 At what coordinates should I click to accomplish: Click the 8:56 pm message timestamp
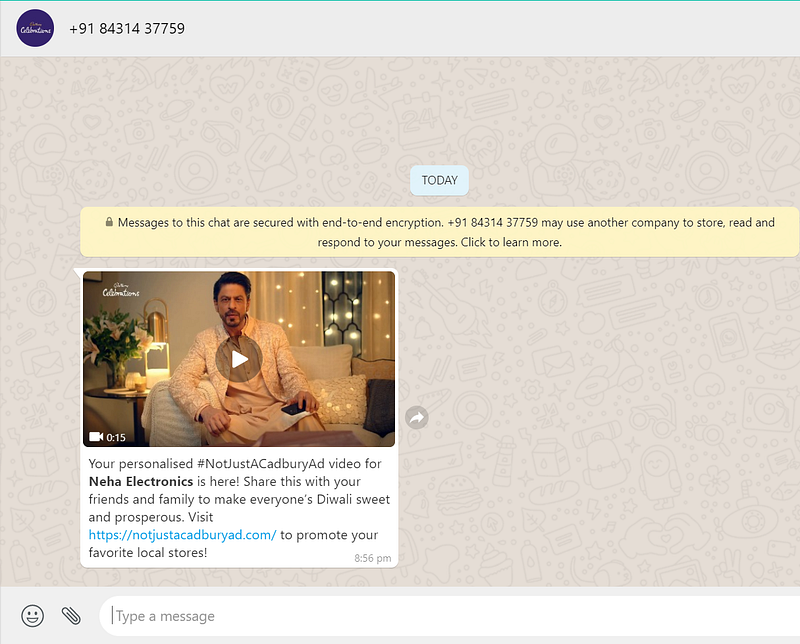coord(372,558)
